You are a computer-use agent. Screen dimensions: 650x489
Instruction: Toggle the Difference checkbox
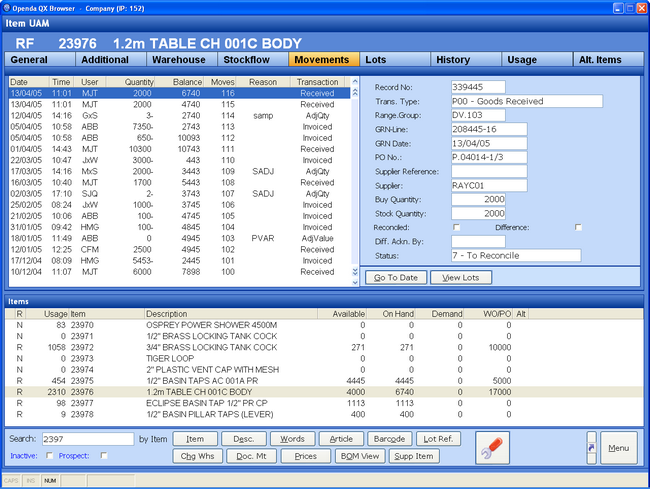pos(578,228)
